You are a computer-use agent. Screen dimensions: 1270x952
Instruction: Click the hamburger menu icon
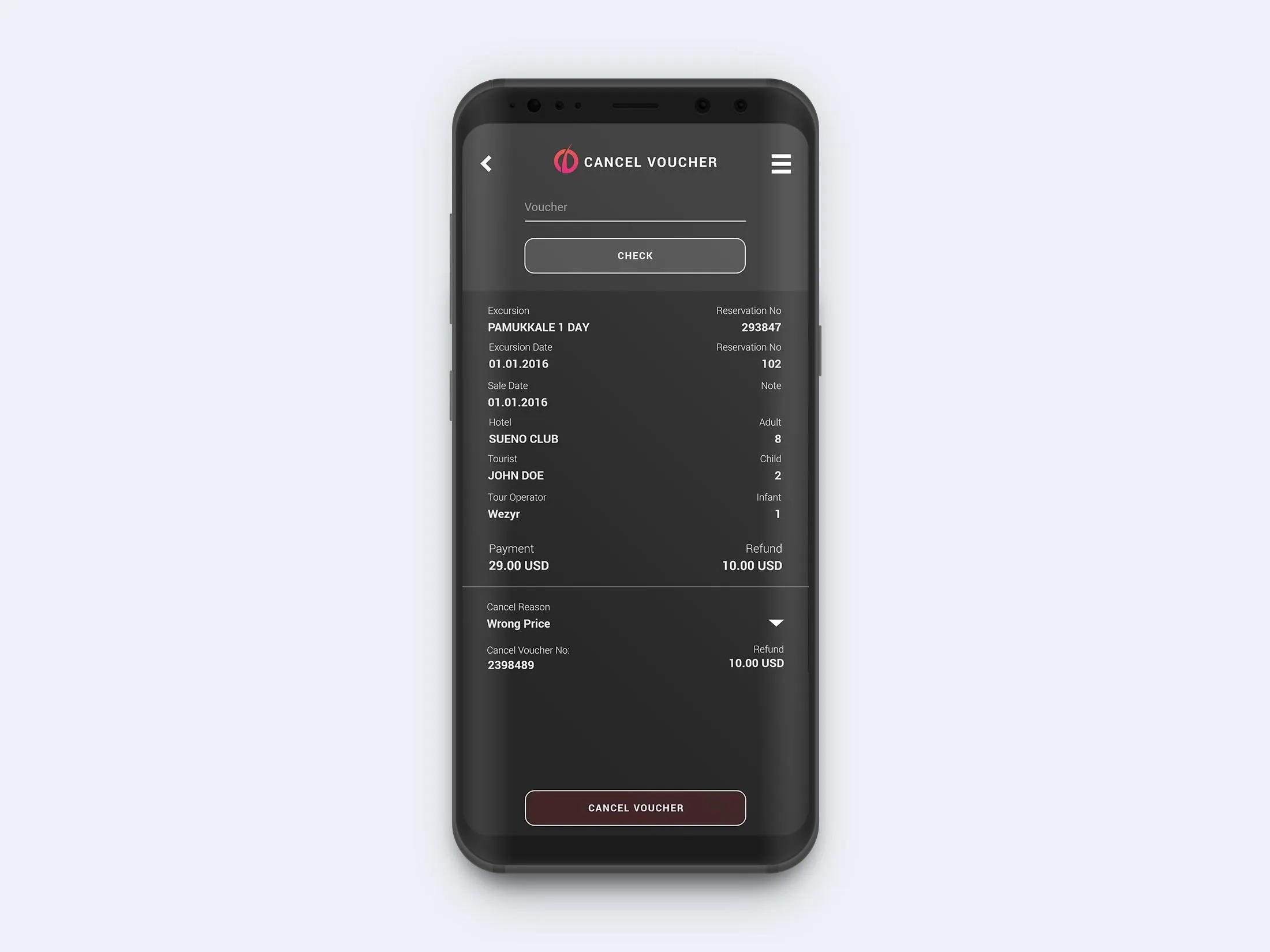coord(781,163)
